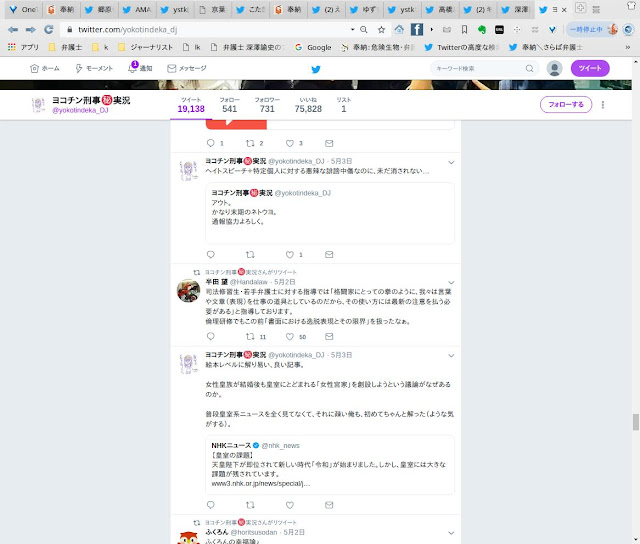
Task: Open the 半田 望 profile picture thumbnail
Action: [188, 291]
